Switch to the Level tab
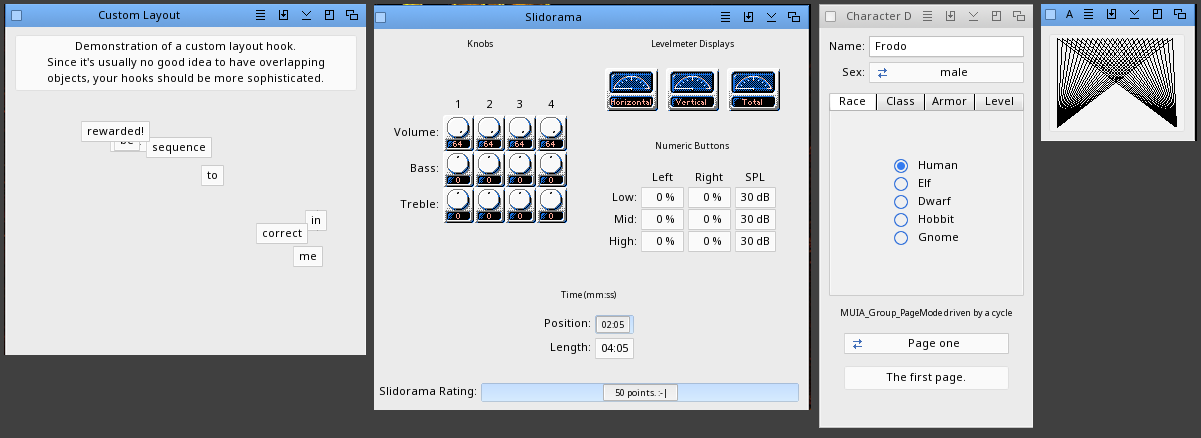The height and width of the screenshot is (438, 1201). click(x=999, y=101)
